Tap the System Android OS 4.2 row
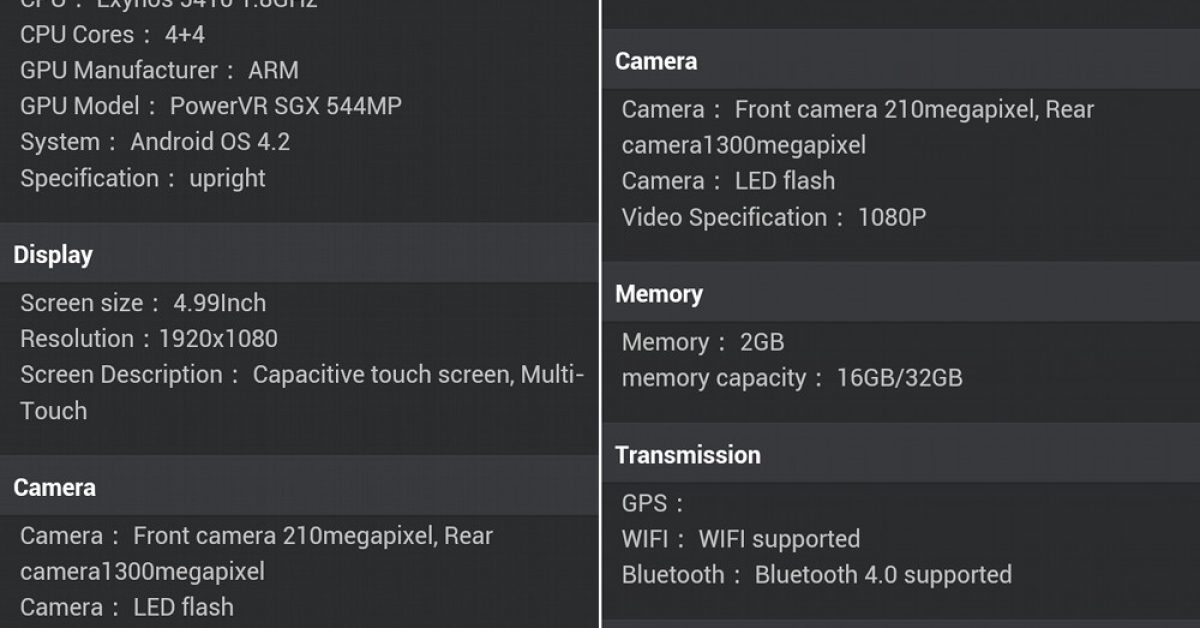The width and height of the screenshot is (1200, 628). click(155, 143)
